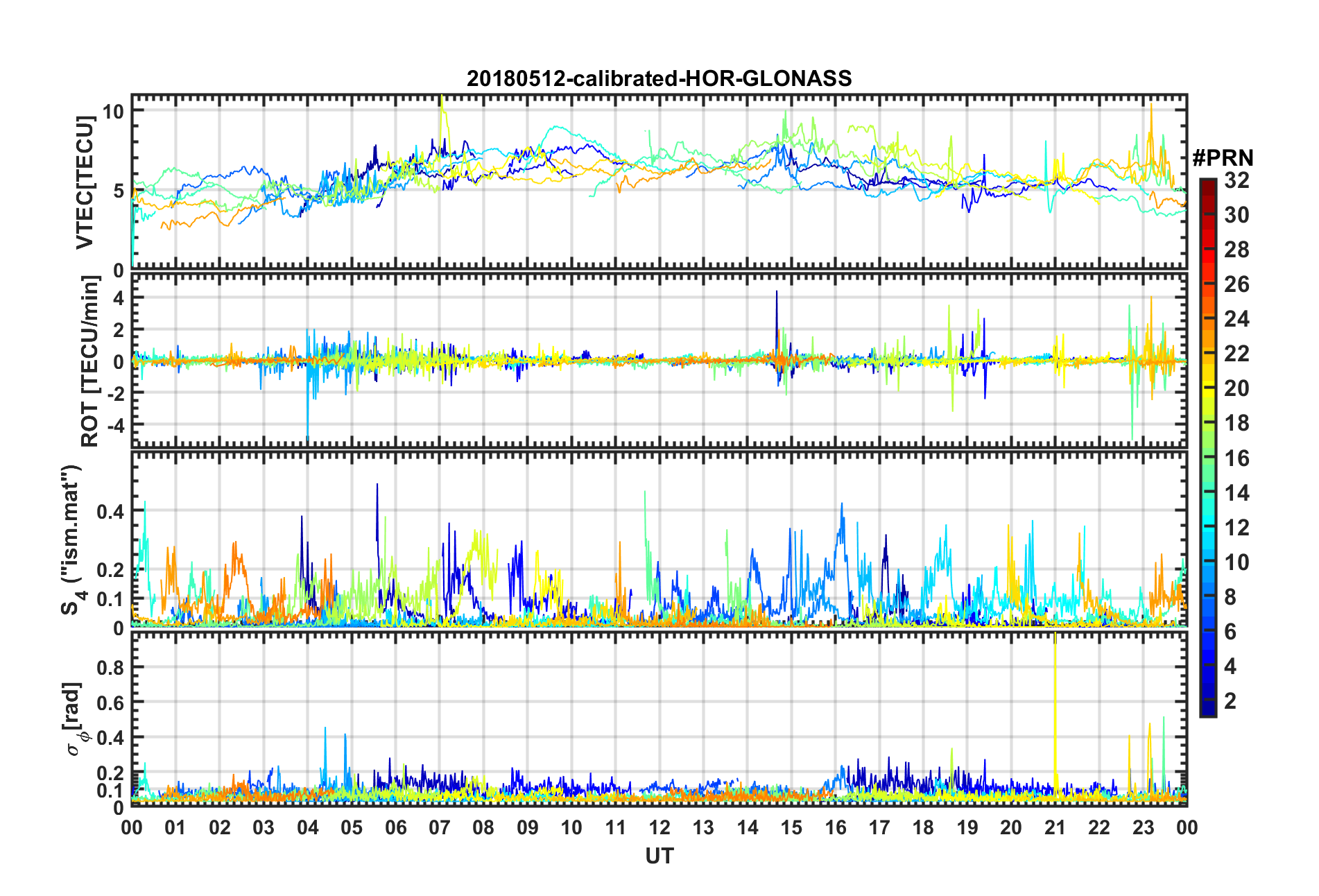
Task: Click colorbar tick label 24
Action: (x=1236, y=319)
